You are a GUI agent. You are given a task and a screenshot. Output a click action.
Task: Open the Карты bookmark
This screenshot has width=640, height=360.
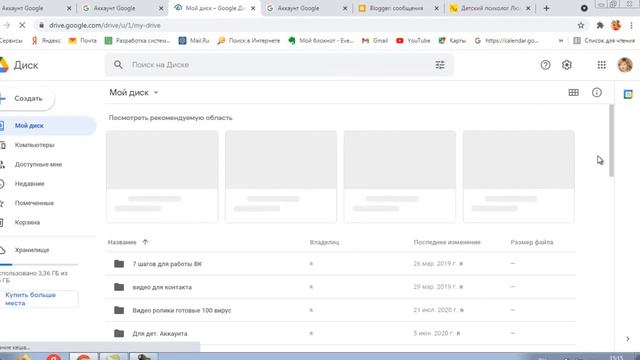click(x=452, y=40)
